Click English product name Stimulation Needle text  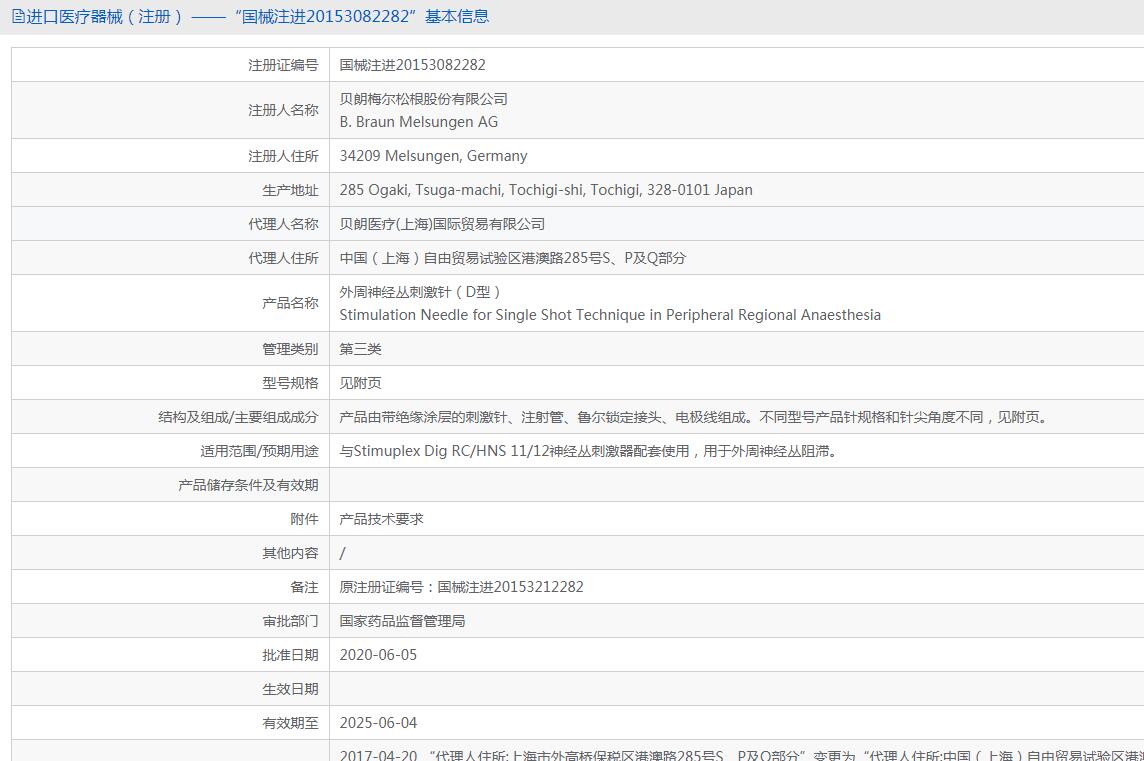tap(610, 315)
